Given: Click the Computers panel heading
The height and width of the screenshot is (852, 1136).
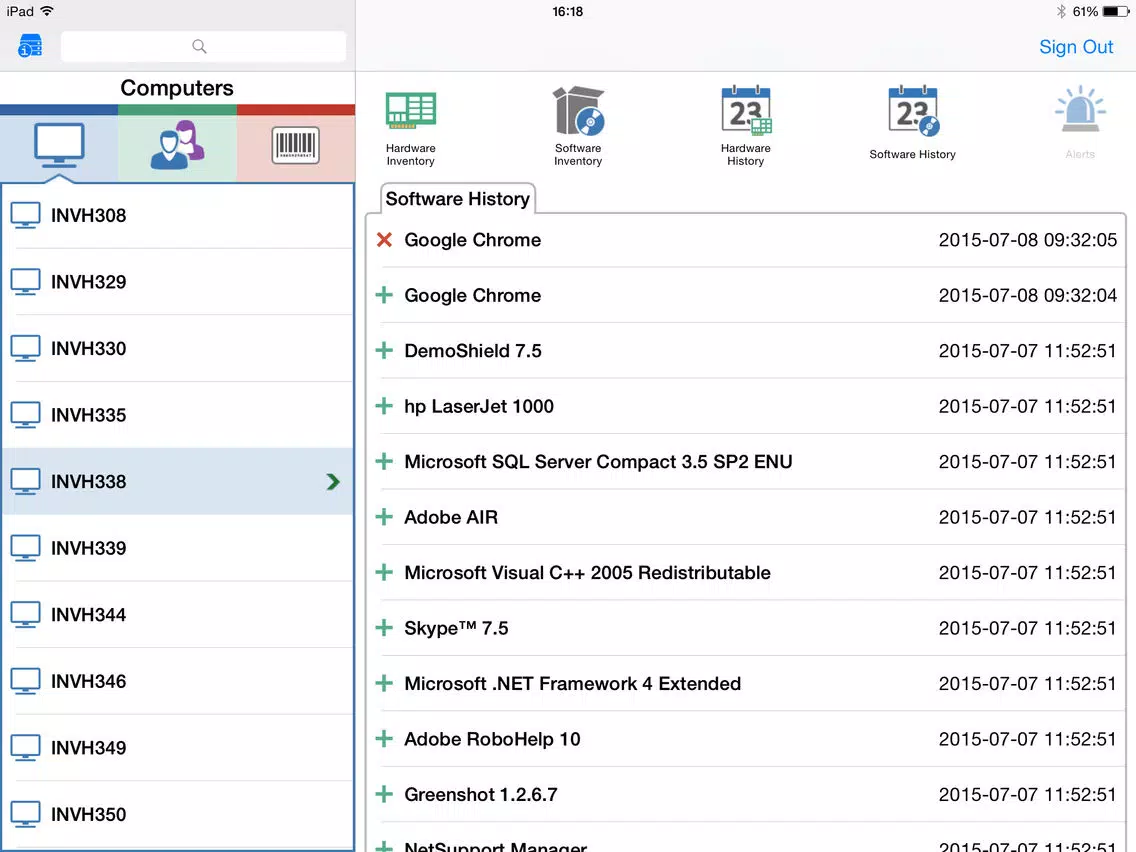Looking at the screenshot, I should tap(177, 88).
